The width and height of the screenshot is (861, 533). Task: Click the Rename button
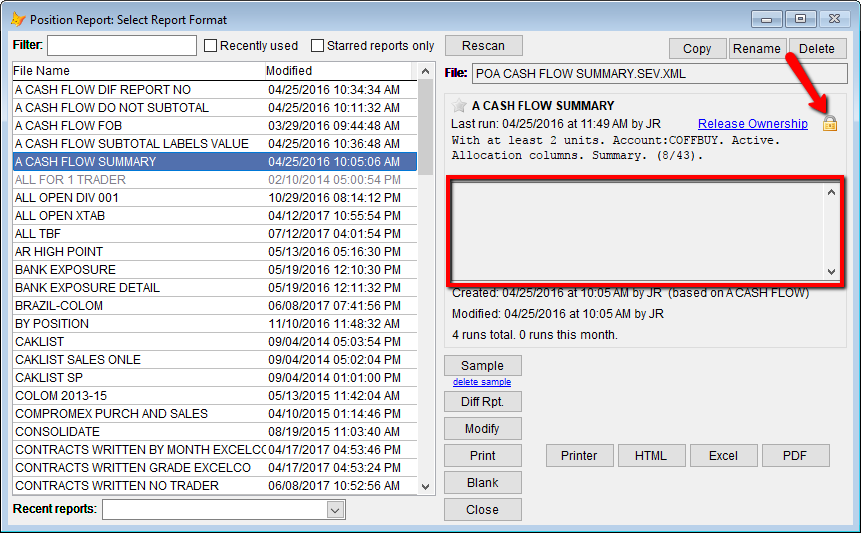point(757,49)
